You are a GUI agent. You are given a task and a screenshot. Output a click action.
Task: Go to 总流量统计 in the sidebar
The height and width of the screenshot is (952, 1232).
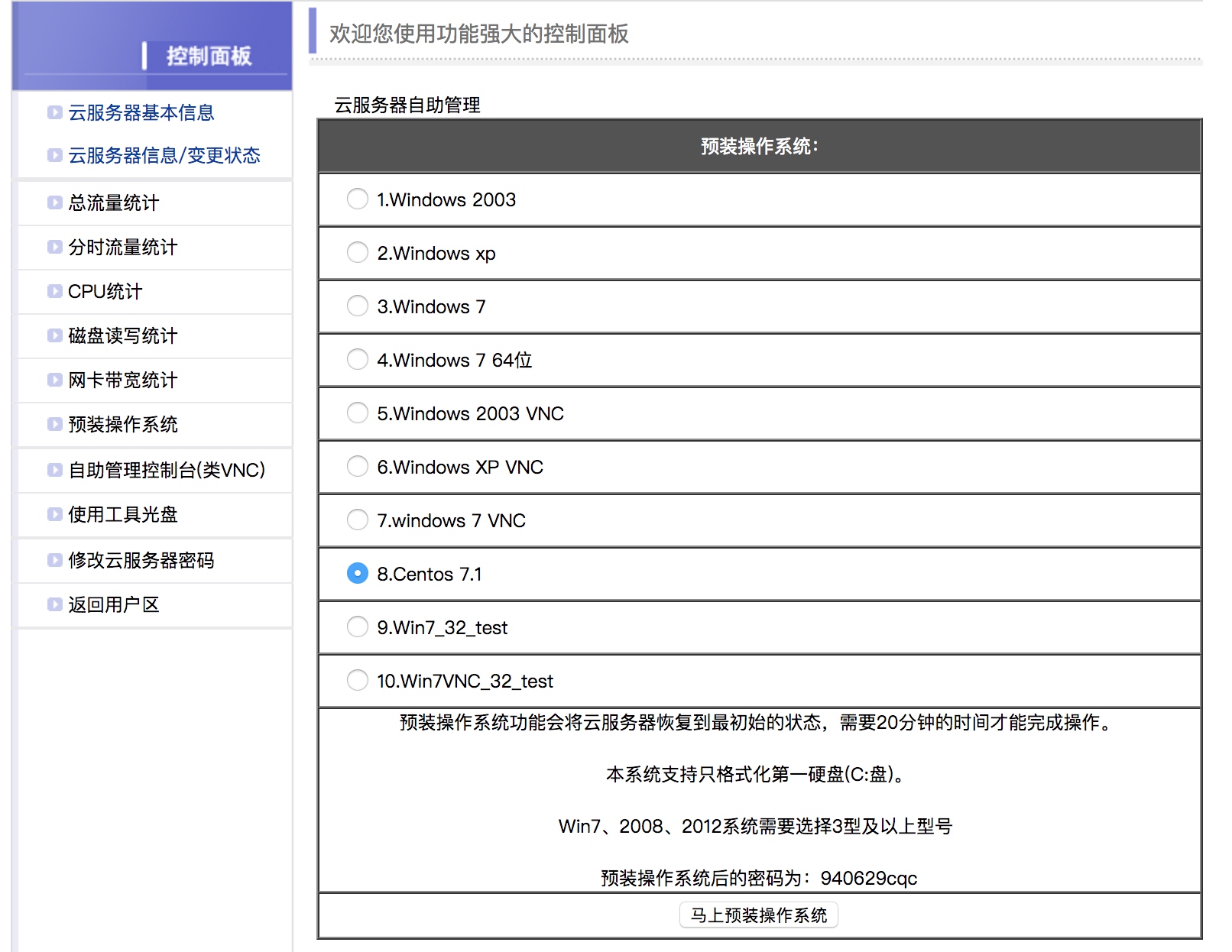(x=114, y=202)
